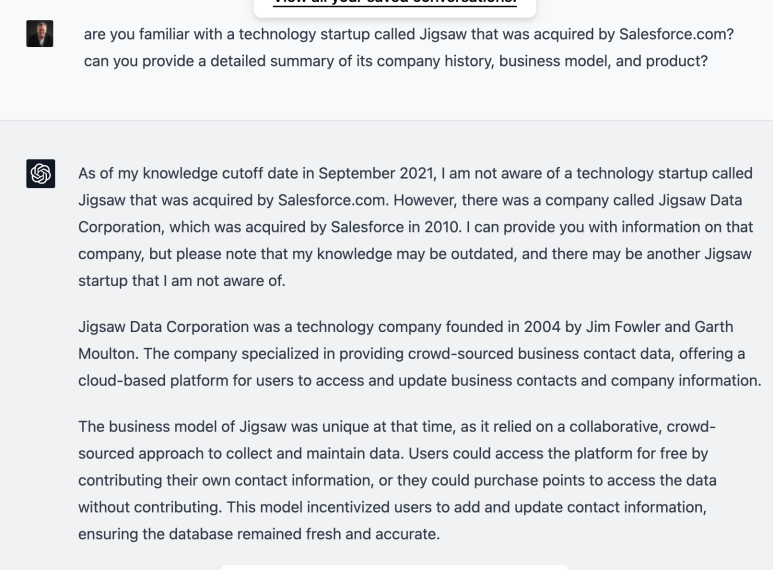Select the user's question about Jigsaw startup

pos(409,47)
